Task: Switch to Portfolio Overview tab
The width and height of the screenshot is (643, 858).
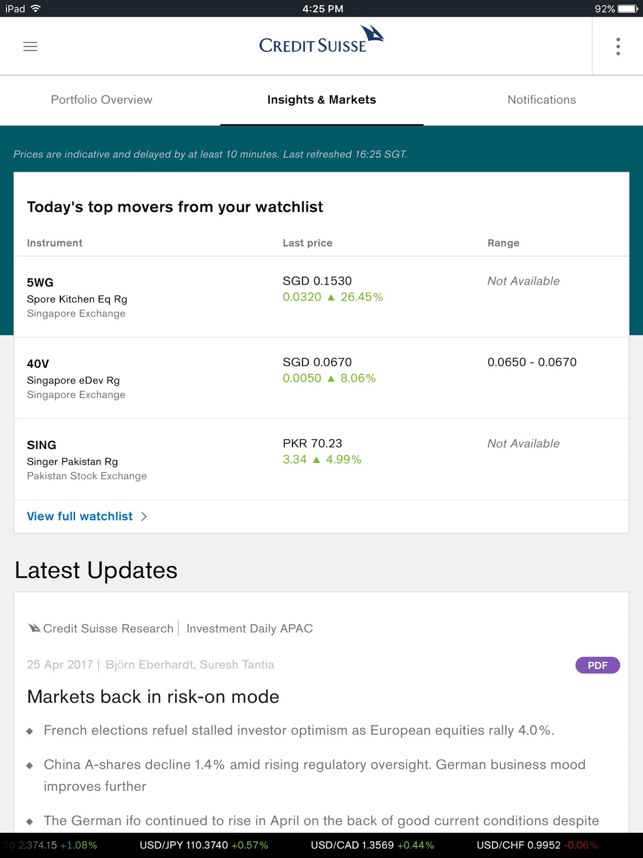Action: pyautogui.click(x=101, y=100)
